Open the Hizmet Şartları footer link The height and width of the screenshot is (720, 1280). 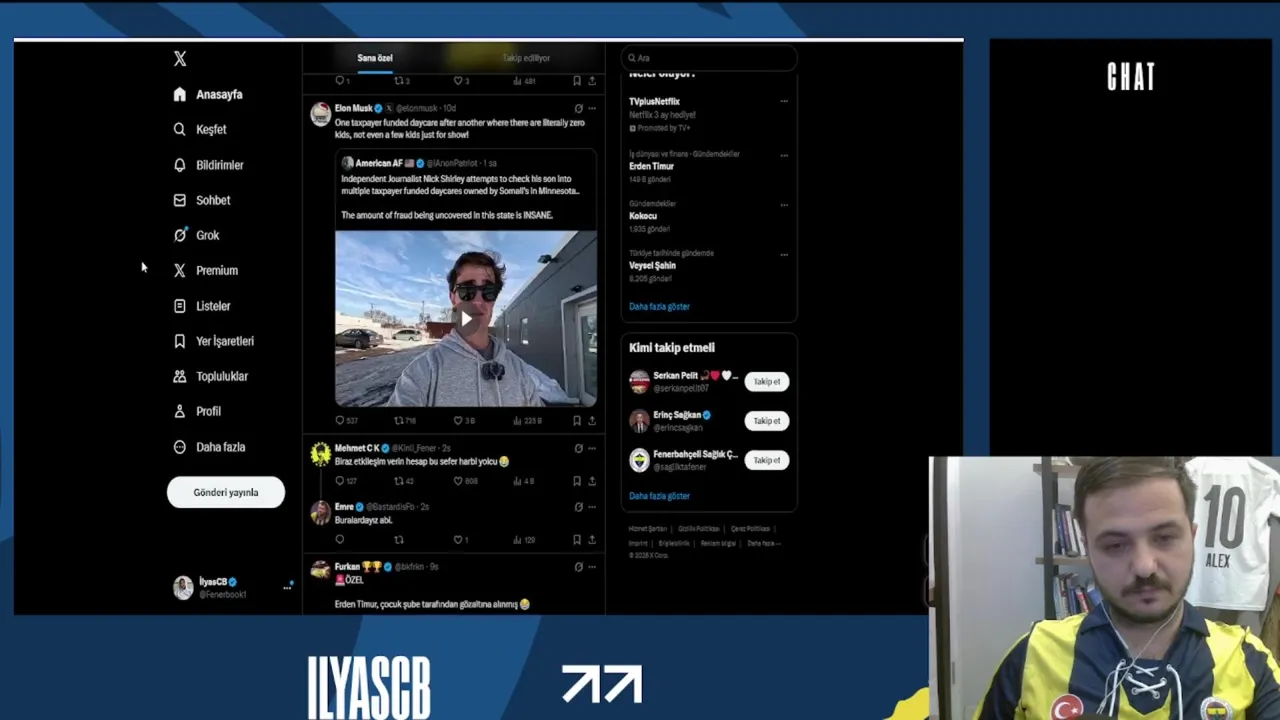(647, 529)
